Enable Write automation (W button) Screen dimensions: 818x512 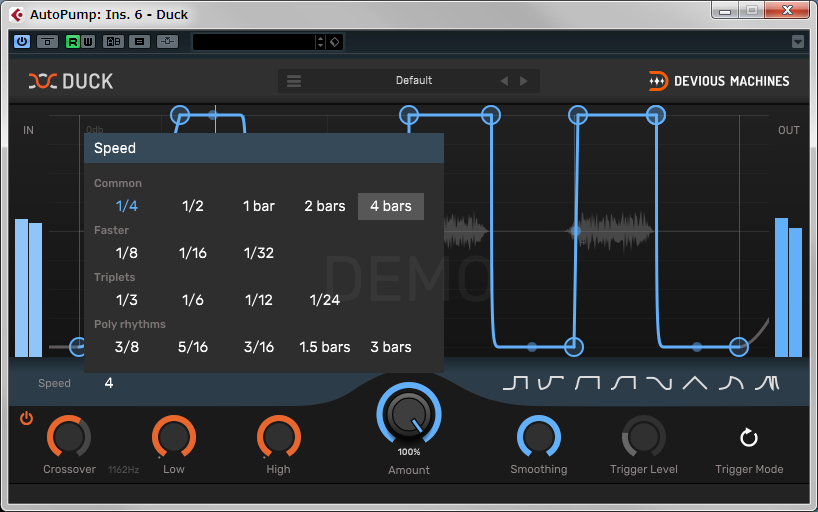coord(88,42)
